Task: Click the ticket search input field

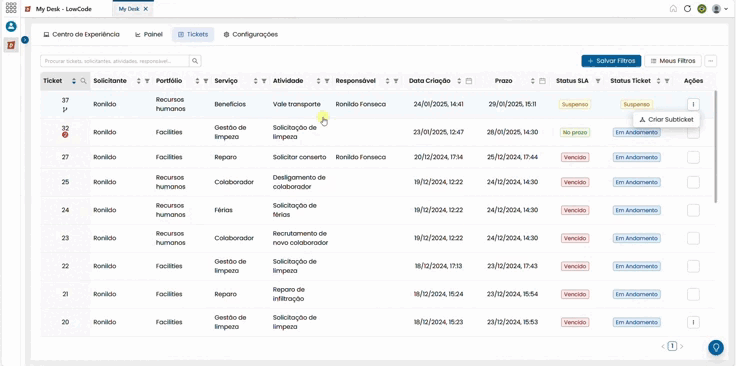Action: coord(115,61)
